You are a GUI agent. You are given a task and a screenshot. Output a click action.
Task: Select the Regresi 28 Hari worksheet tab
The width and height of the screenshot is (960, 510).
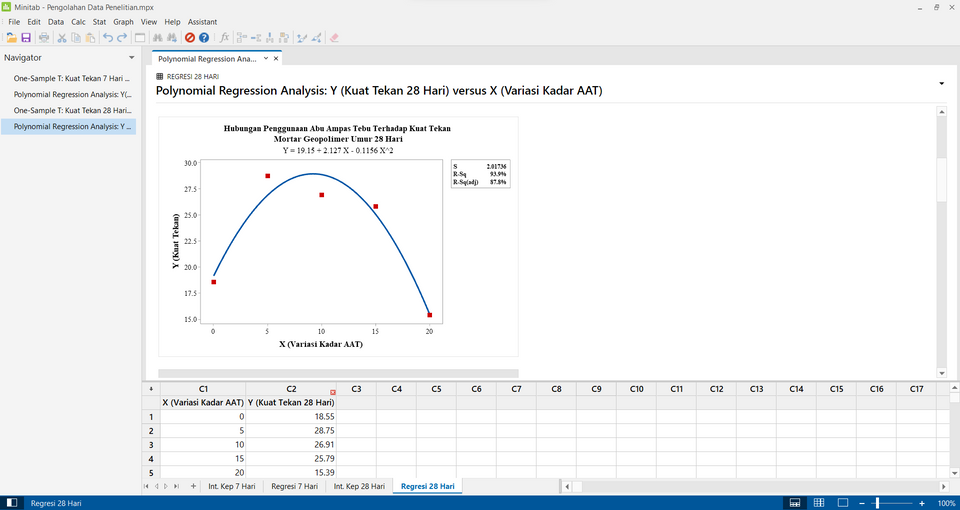pyautogui.click(x=428, y=486)
